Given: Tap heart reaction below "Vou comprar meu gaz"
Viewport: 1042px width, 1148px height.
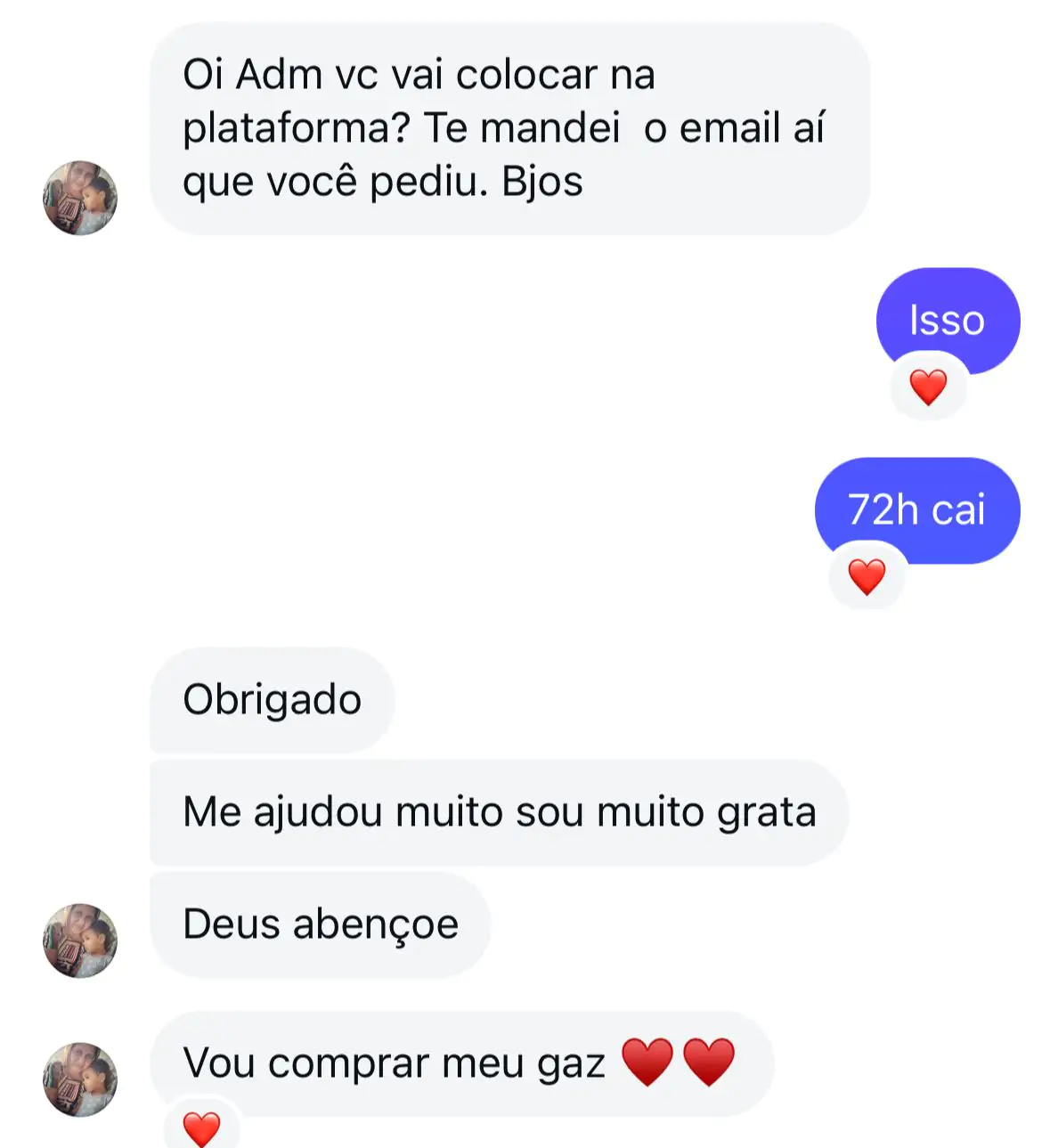Looking at the screenshot, I should coord(201,1128).
